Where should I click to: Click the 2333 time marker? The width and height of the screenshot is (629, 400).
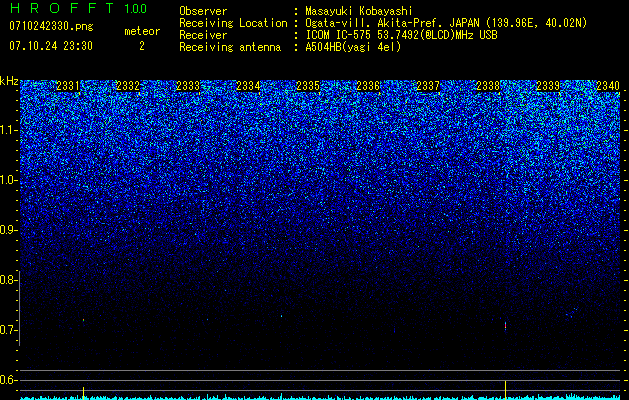(x=188, y=86)
